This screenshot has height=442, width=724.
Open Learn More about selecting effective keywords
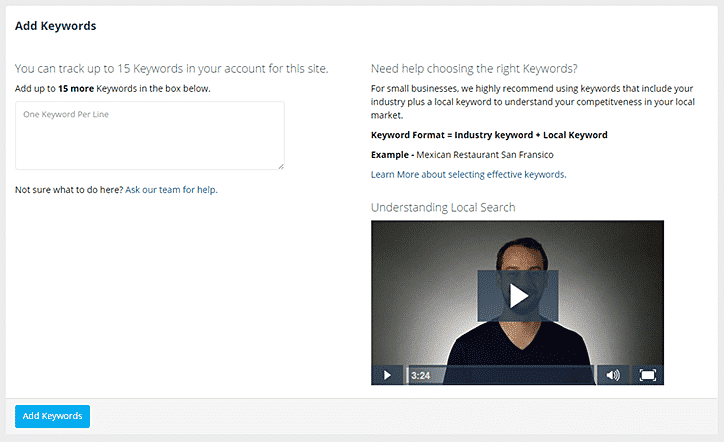point(468,175)
